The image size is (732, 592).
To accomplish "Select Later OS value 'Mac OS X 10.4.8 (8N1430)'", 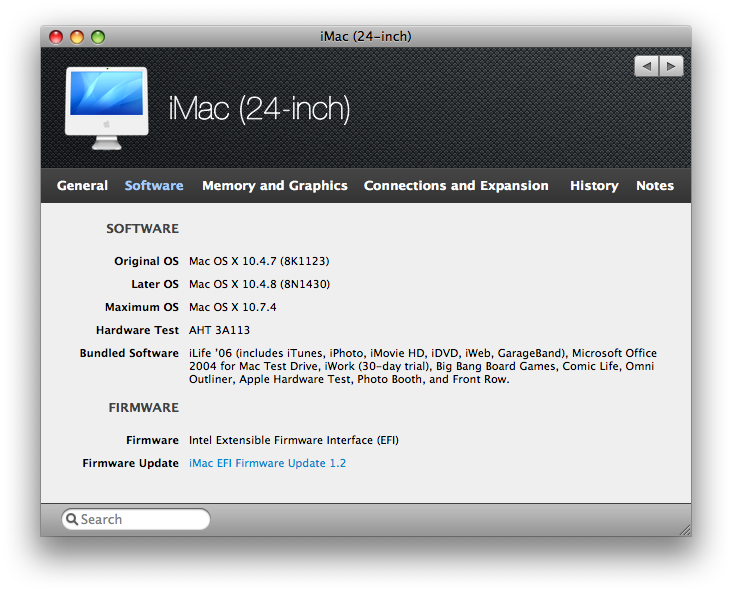I will coord(260,284).
